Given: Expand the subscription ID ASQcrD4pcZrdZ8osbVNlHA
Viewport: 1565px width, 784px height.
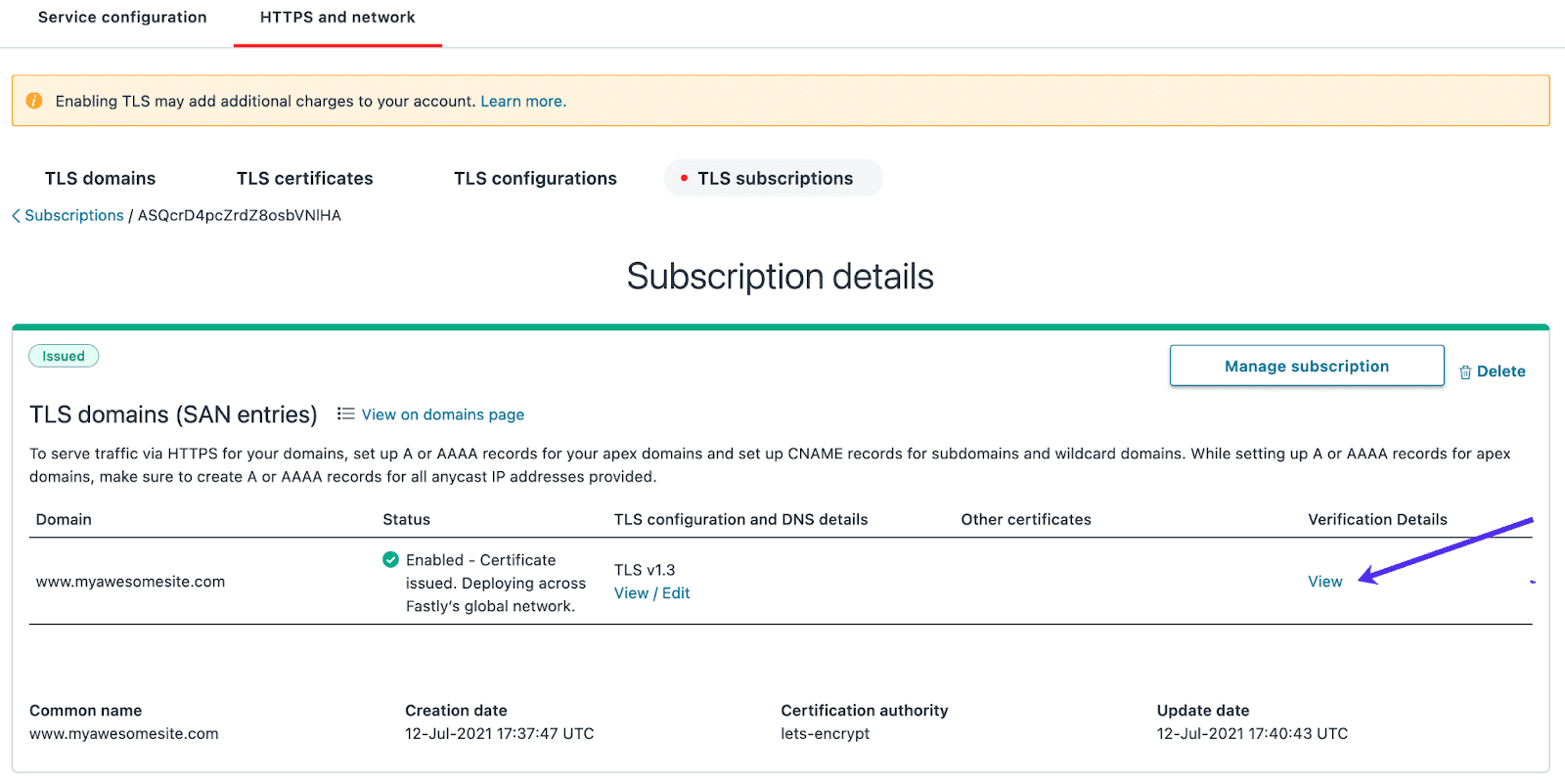Looking at the screenshot, I should pos(238,215).
